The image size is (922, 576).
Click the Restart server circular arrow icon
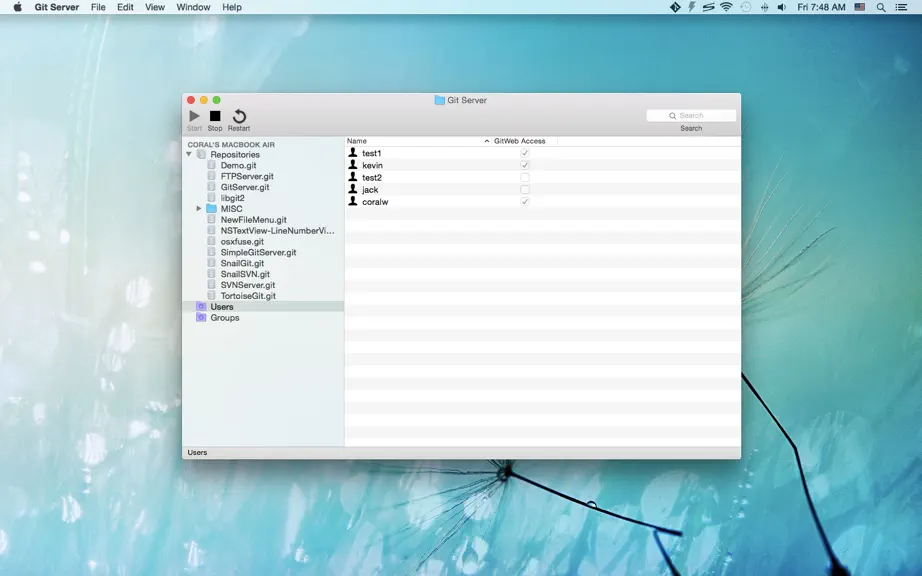click(239, 116)
